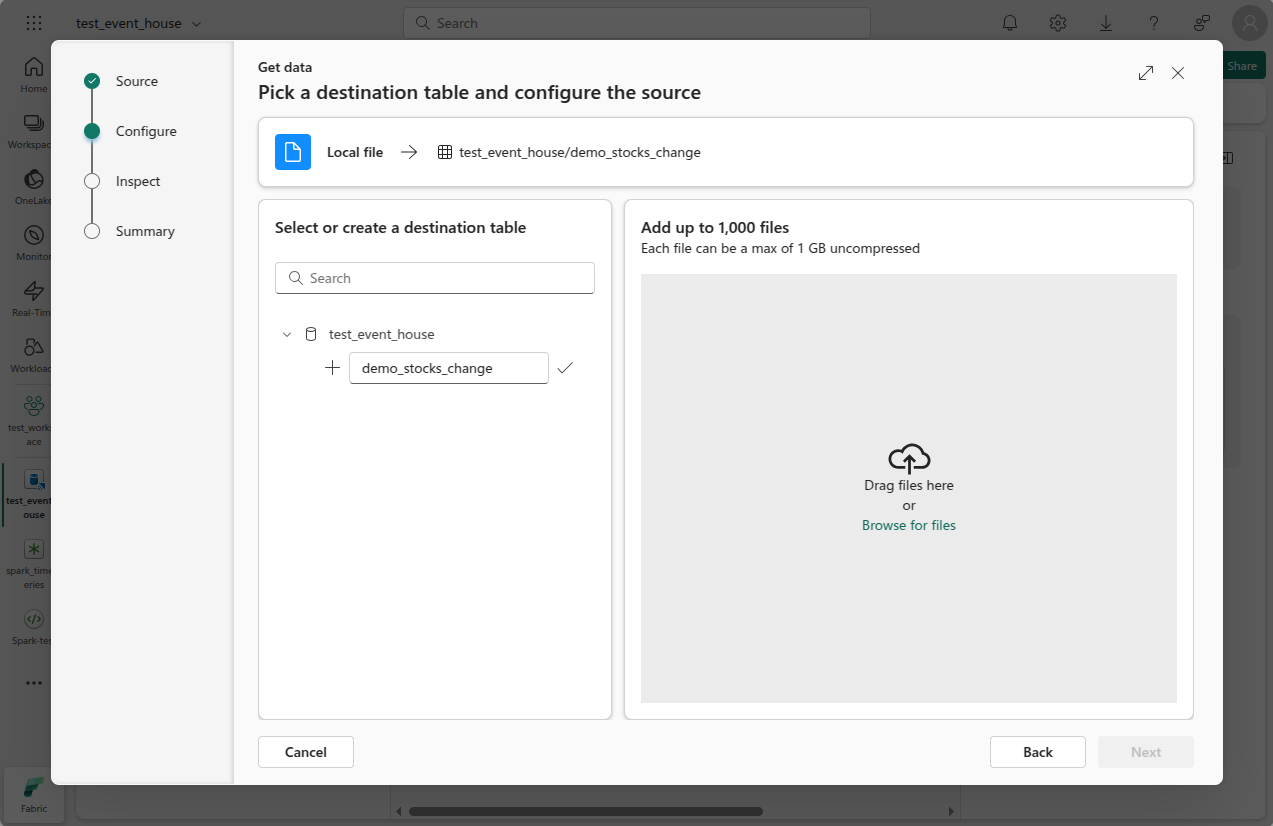The height and width of the screenshot is (826, 1273).
Task: Open the test_event_house workspace dropdown
Action: point(138,22)
